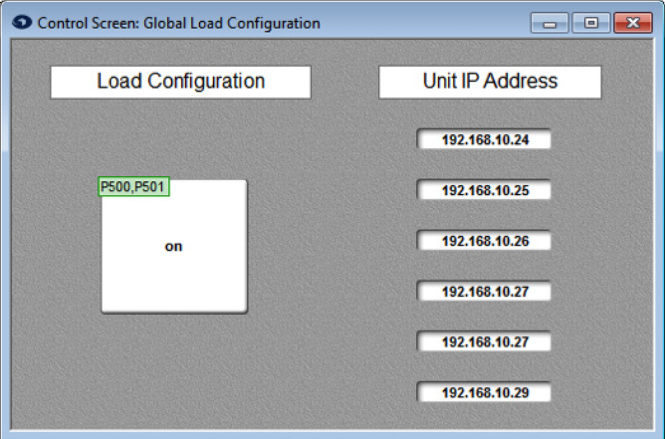
Task: Click the Control Screen title bar text
Action: point(179,23)
